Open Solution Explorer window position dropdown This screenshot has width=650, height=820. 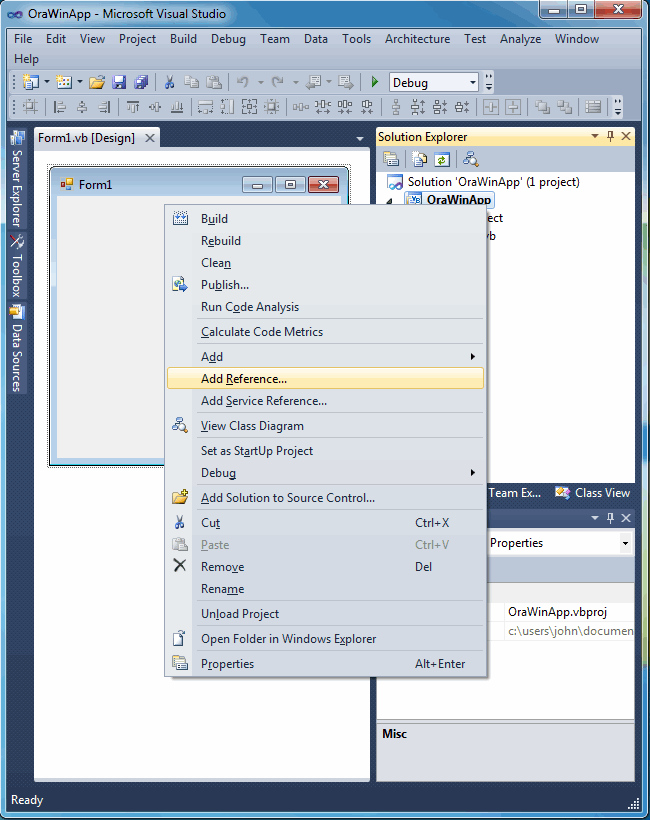coord(595,136)
